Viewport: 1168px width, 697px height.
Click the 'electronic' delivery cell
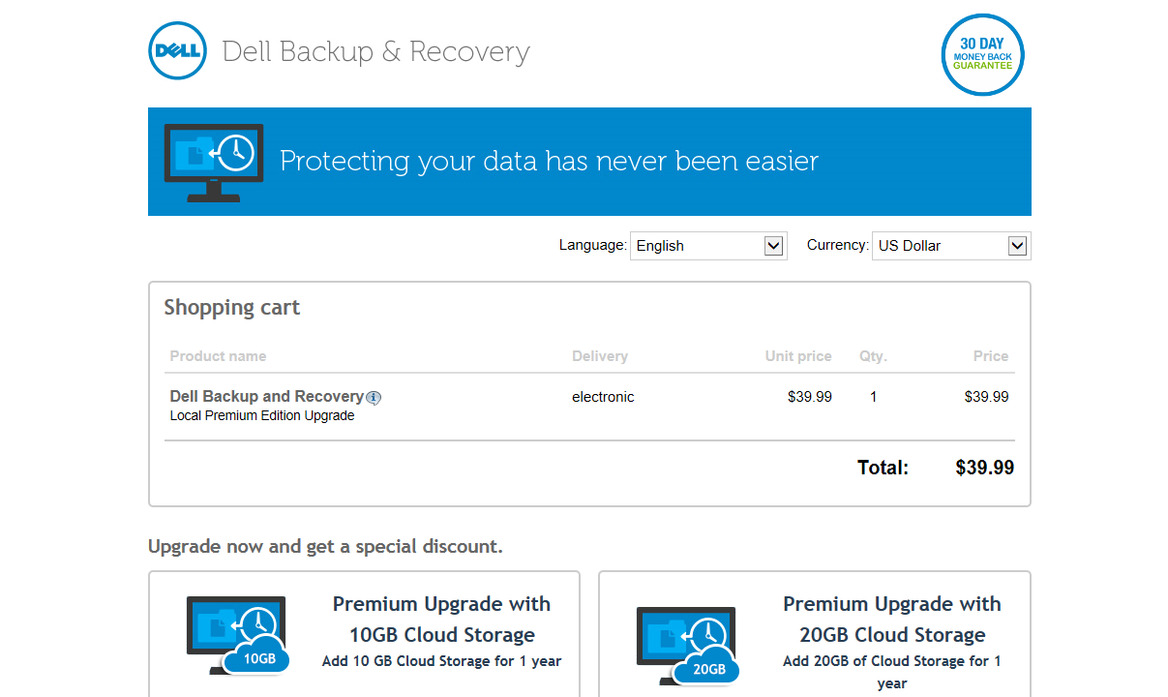(603, 397)
